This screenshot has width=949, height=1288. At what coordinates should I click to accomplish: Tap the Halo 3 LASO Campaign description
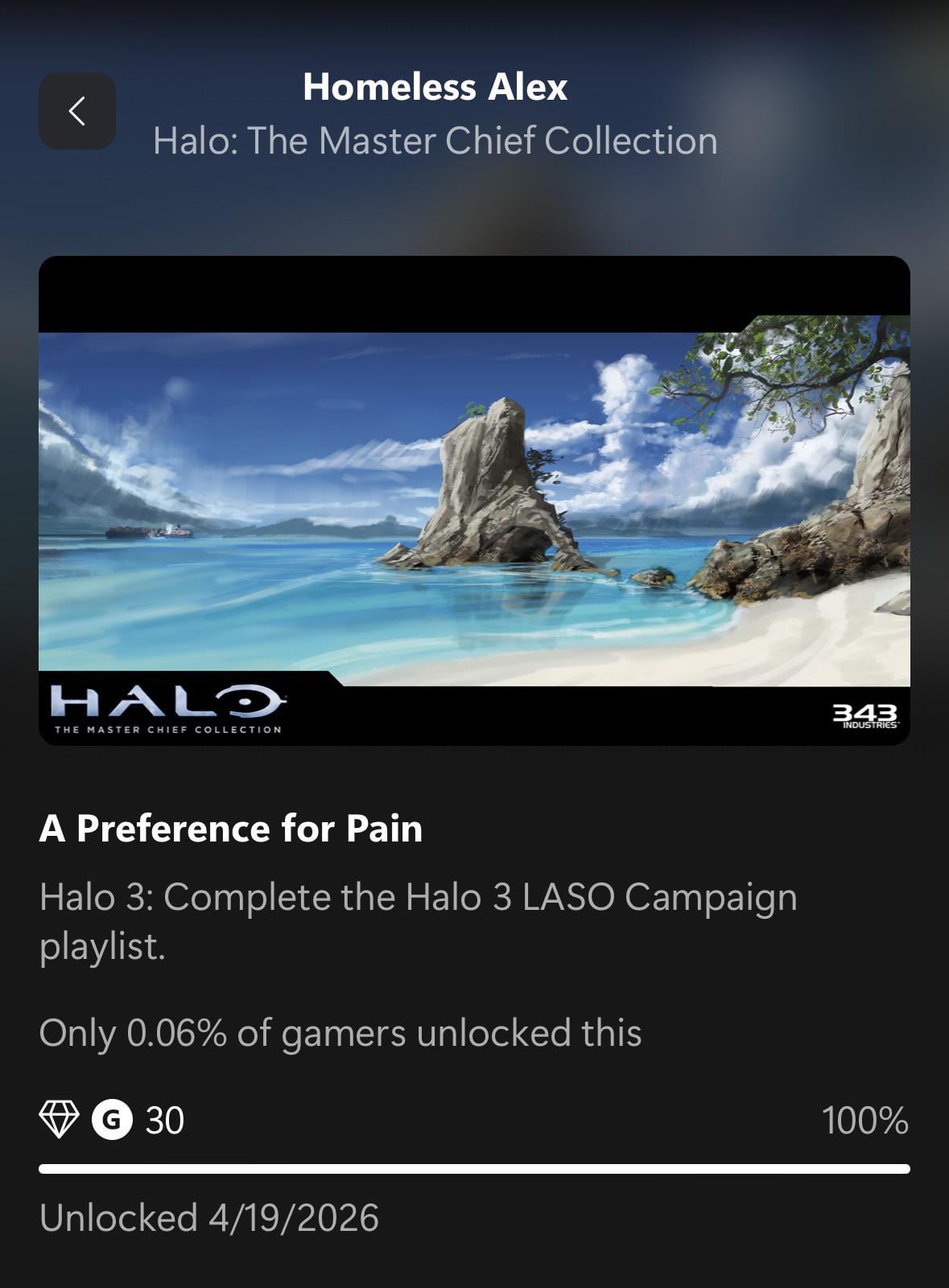tap(419, 921)
